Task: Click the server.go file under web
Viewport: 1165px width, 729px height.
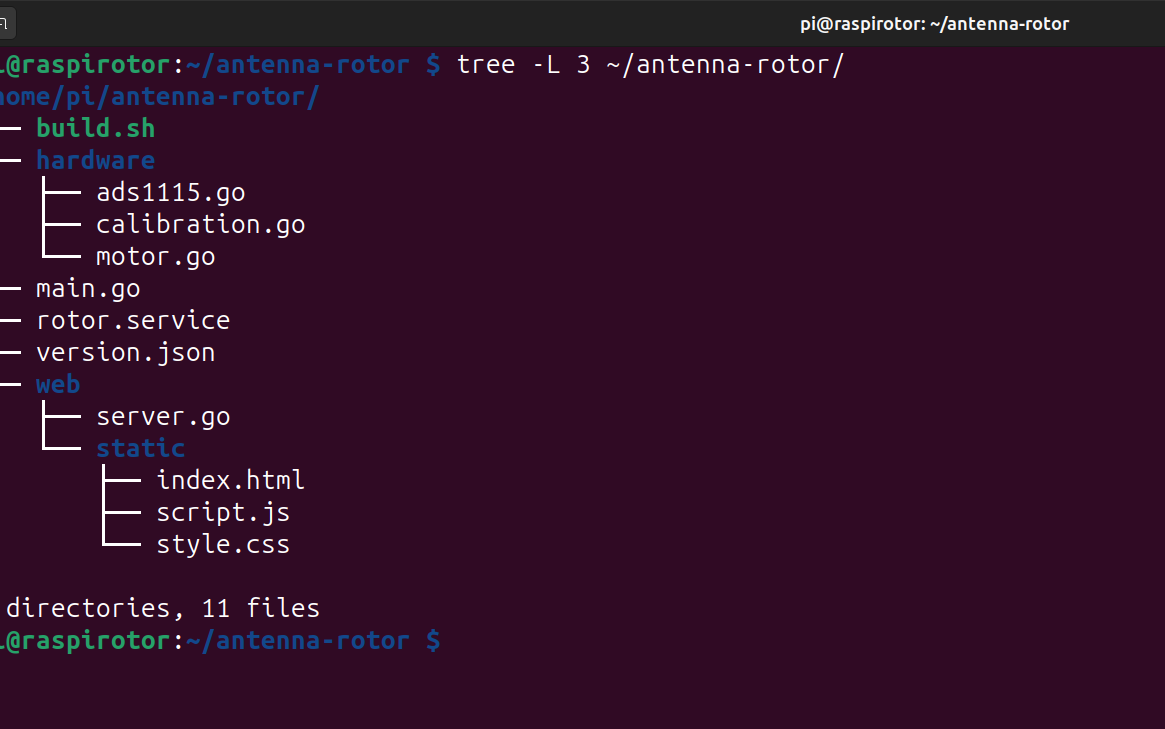Action: point(163,415)
